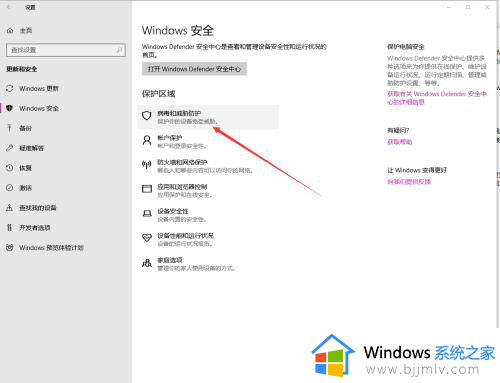Open 应用和浏览器控制 entry
This screenshot has width=500, height=383.
(x=184, y=190)
